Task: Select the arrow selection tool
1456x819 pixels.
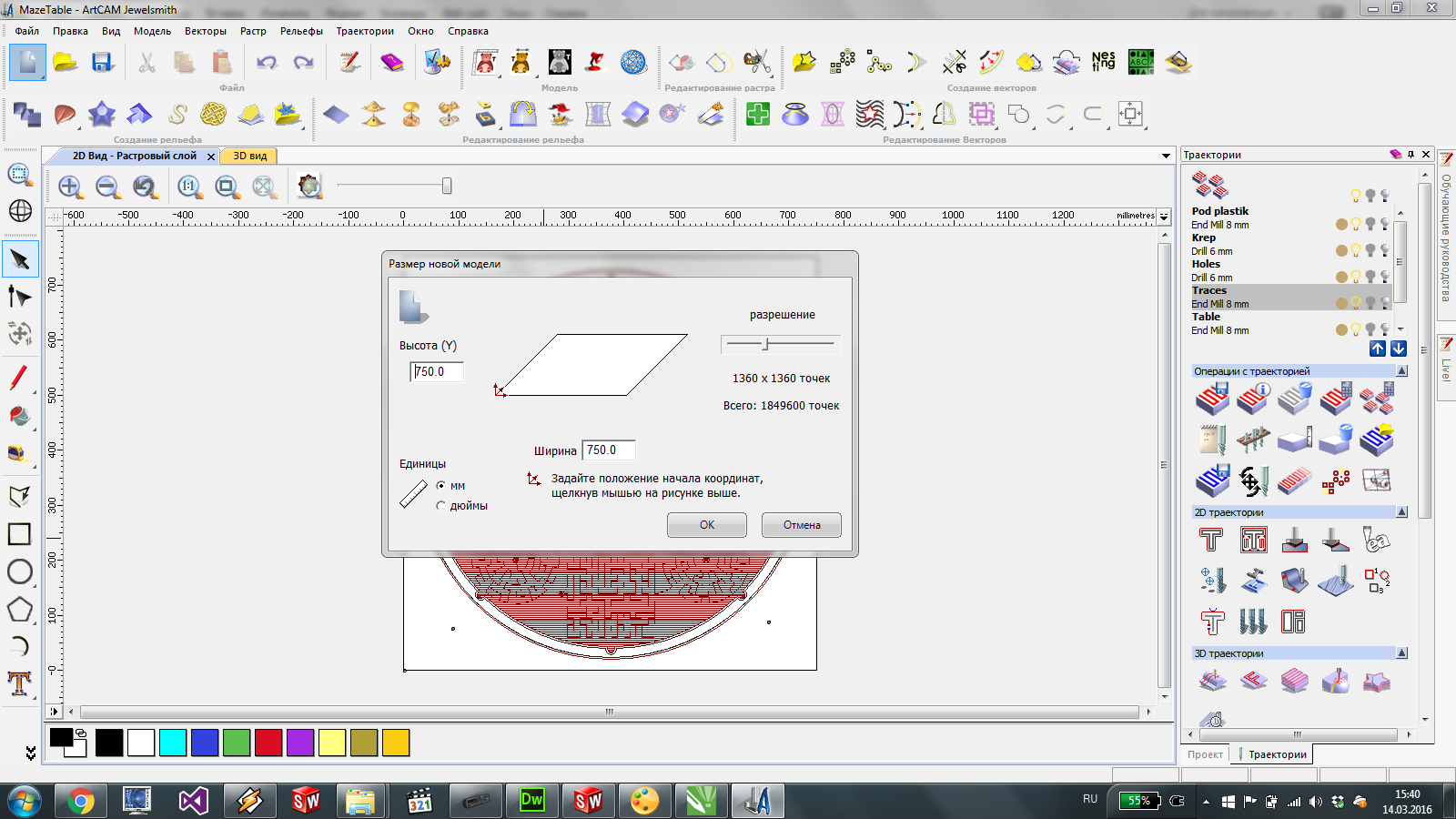Action: pos(20,259)
